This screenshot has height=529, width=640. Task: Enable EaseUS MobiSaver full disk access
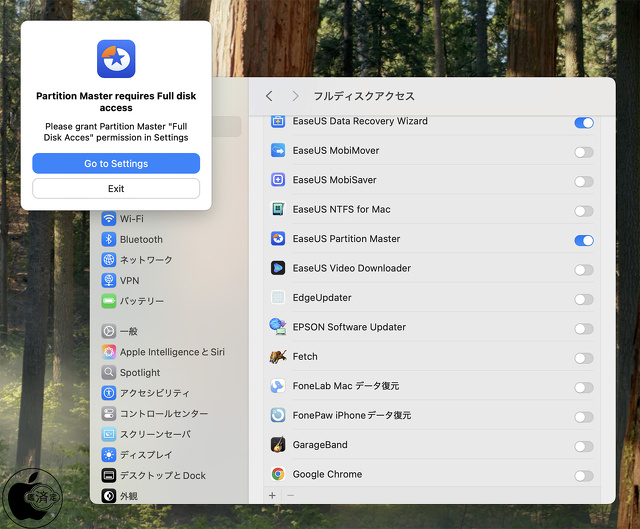tap(584, 182)
